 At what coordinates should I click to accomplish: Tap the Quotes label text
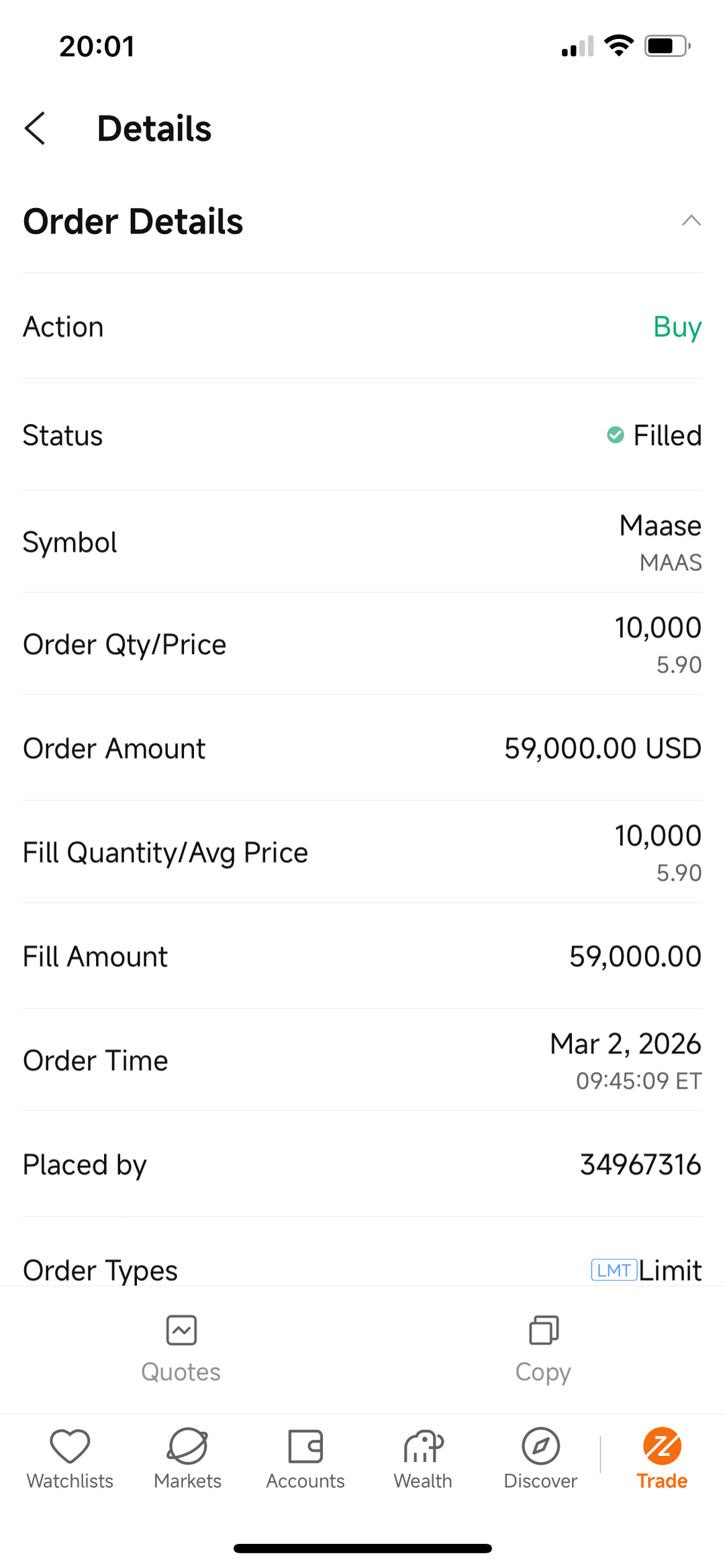coord(181,1372)
